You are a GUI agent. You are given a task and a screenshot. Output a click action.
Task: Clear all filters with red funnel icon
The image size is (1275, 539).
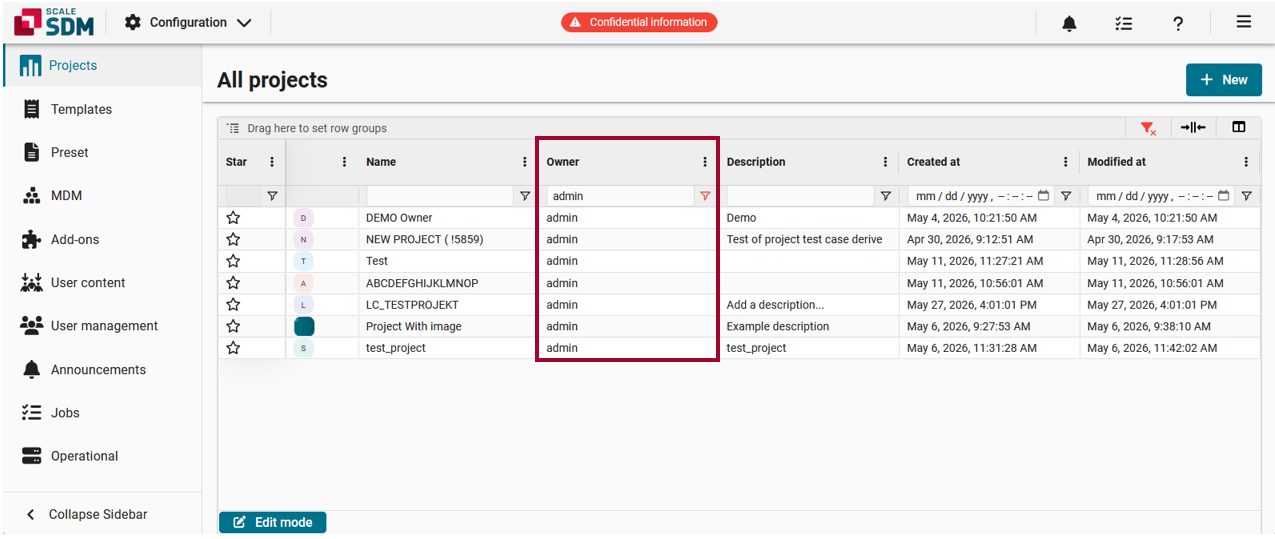(1148, 128)
